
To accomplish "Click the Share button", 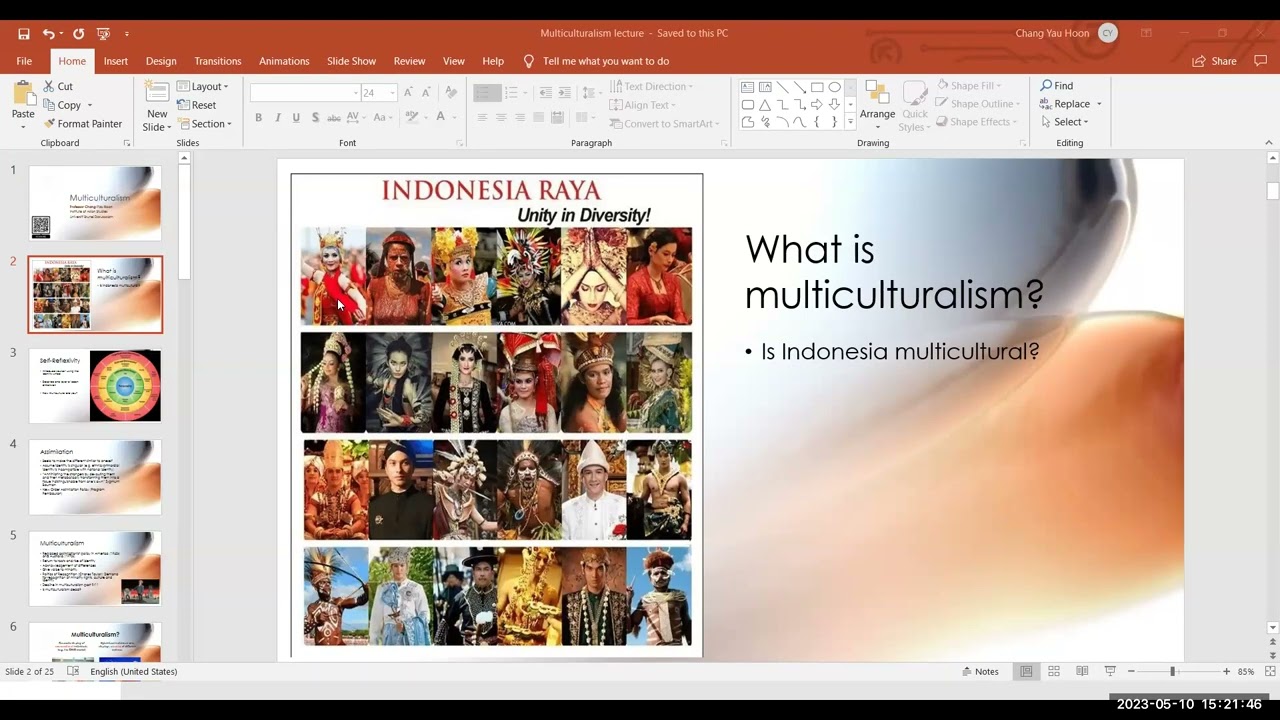I will [1215, 61].
